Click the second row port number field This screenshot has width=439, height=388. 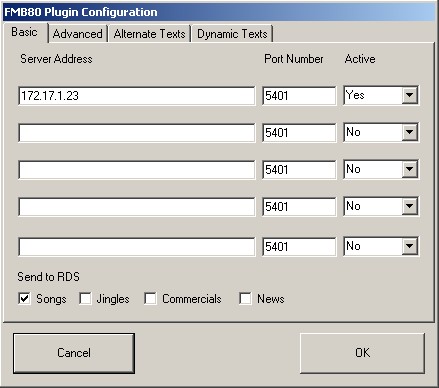(x=299, y=133)
